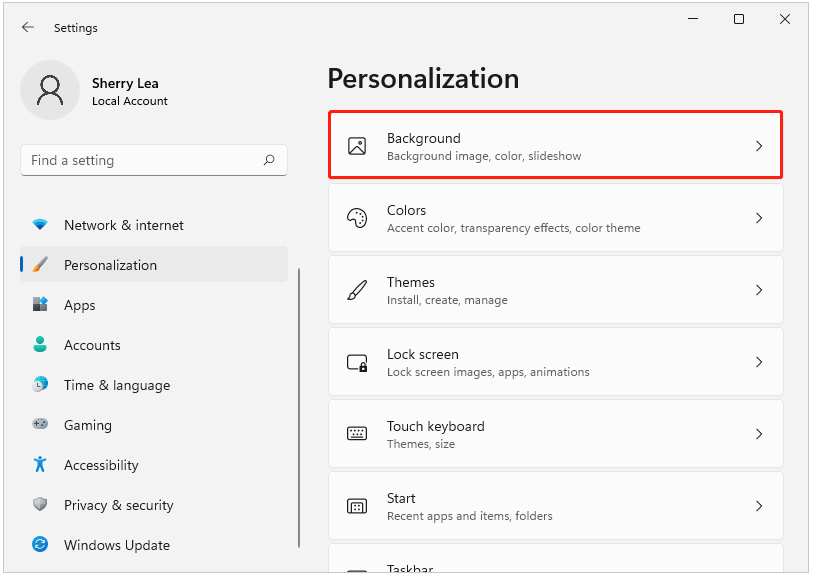813x577 pixels.
Task: Click the Personalization paintbrush icon
Action: 41,265
